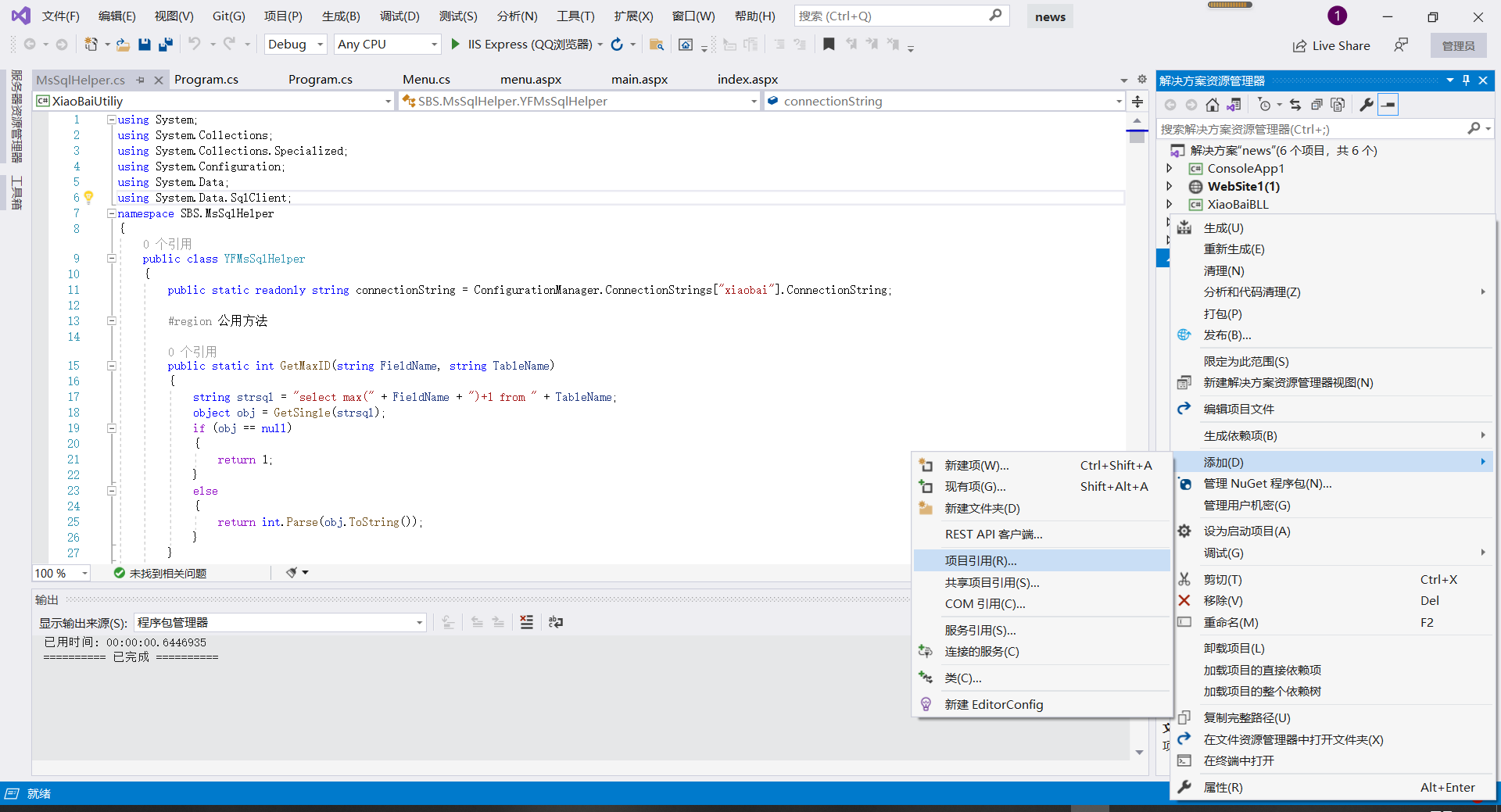Screen dimensions: 1501x812
Task: Click the top search box 搜索 (Ctrl+Q)
Action: 901,16
